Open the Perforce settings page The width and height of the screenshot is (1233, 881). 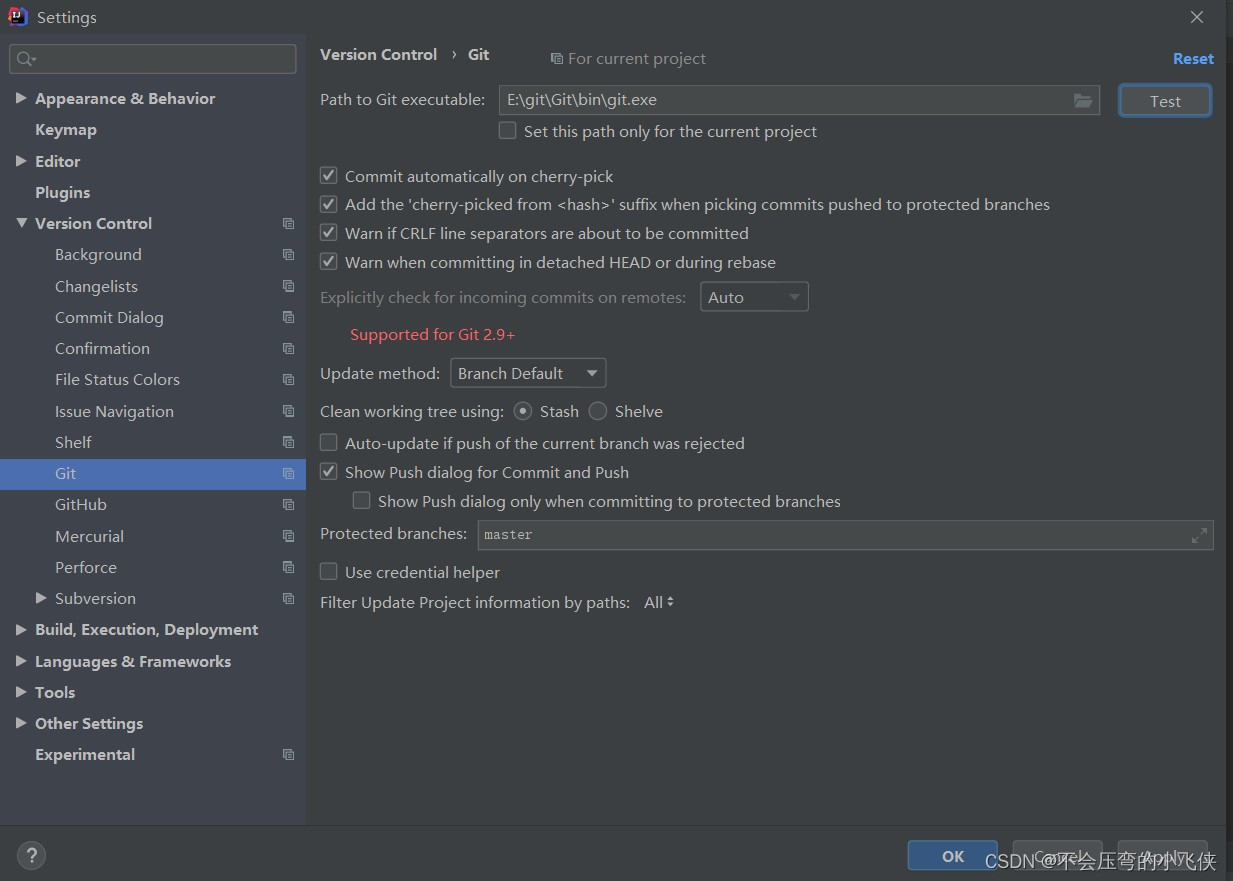(86, 567)
